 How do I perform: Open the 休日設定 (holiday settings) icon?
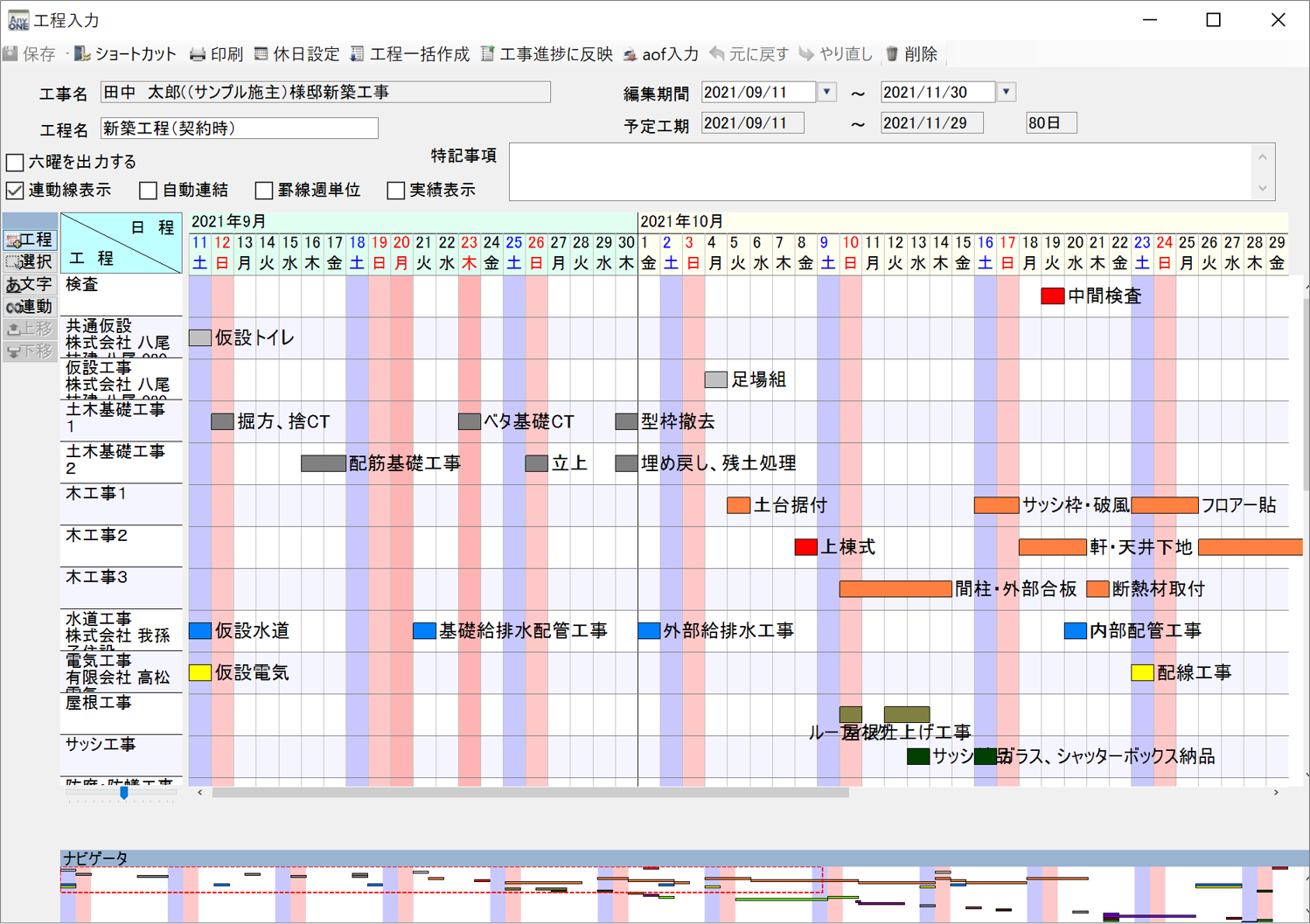click(296, 53)
